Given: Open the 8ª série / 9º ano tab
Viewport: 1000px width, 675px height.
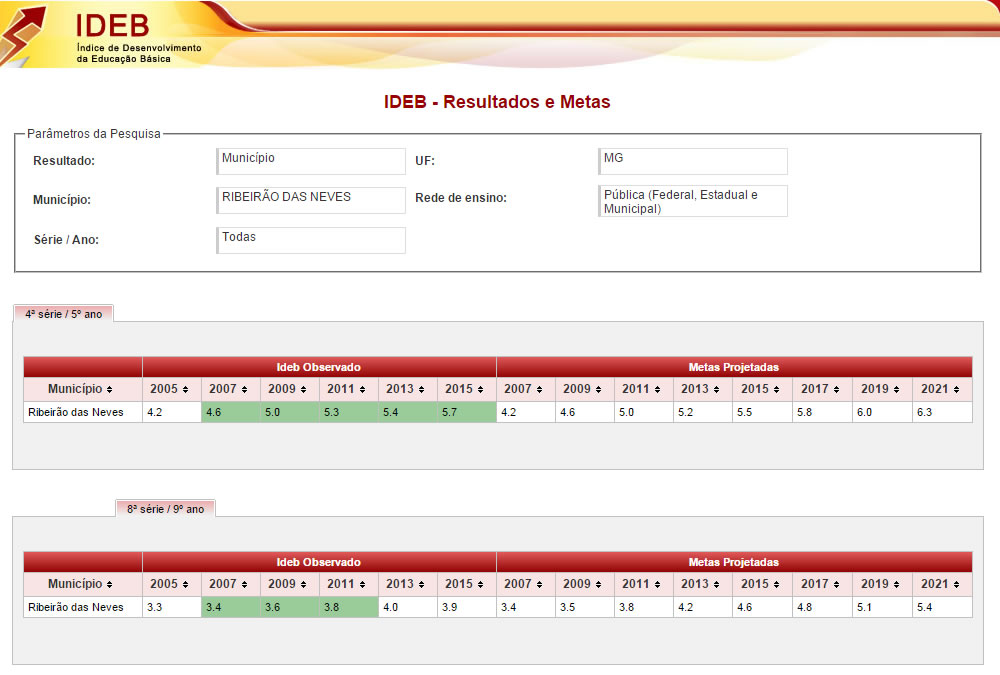Looking at the screenshot, I should tap(165, 508).
